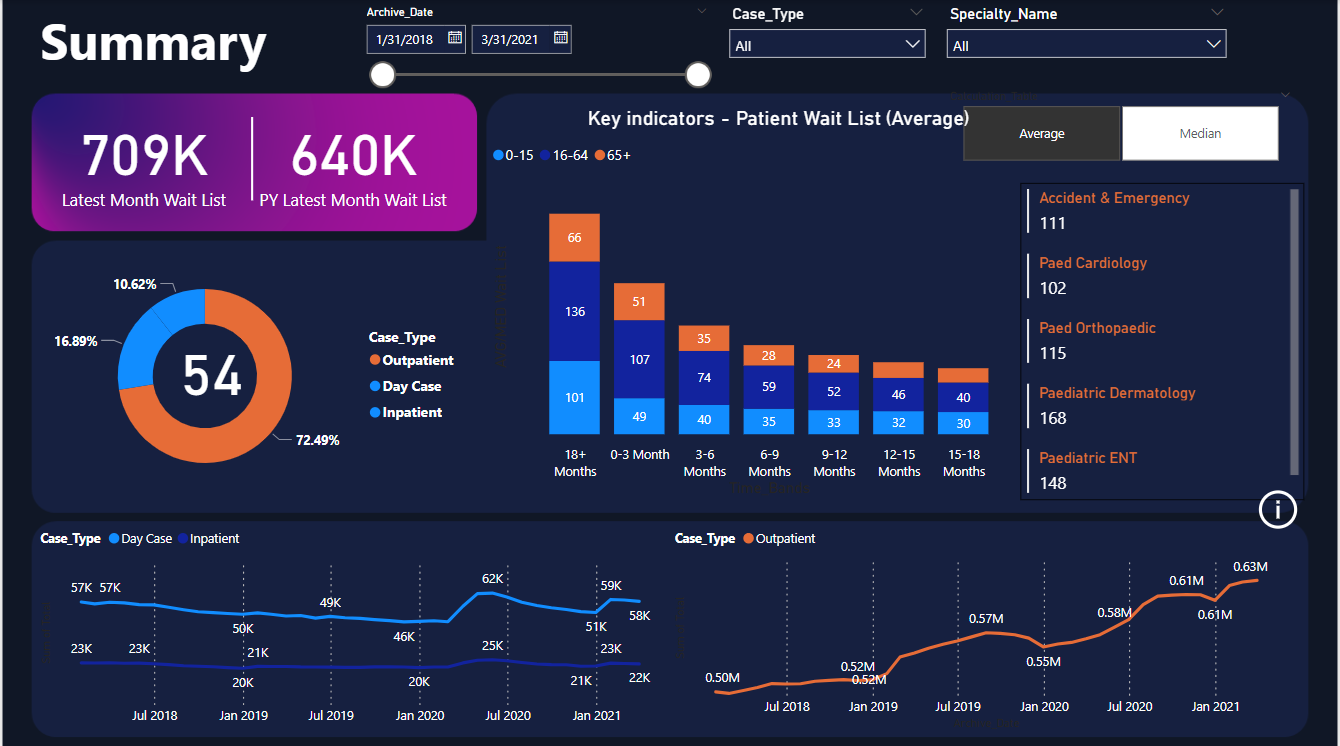Image resolution: width=1340 pixels, height=746 pixels.
Task: Select the 0-15 legend dot
Action: [498, 155]
